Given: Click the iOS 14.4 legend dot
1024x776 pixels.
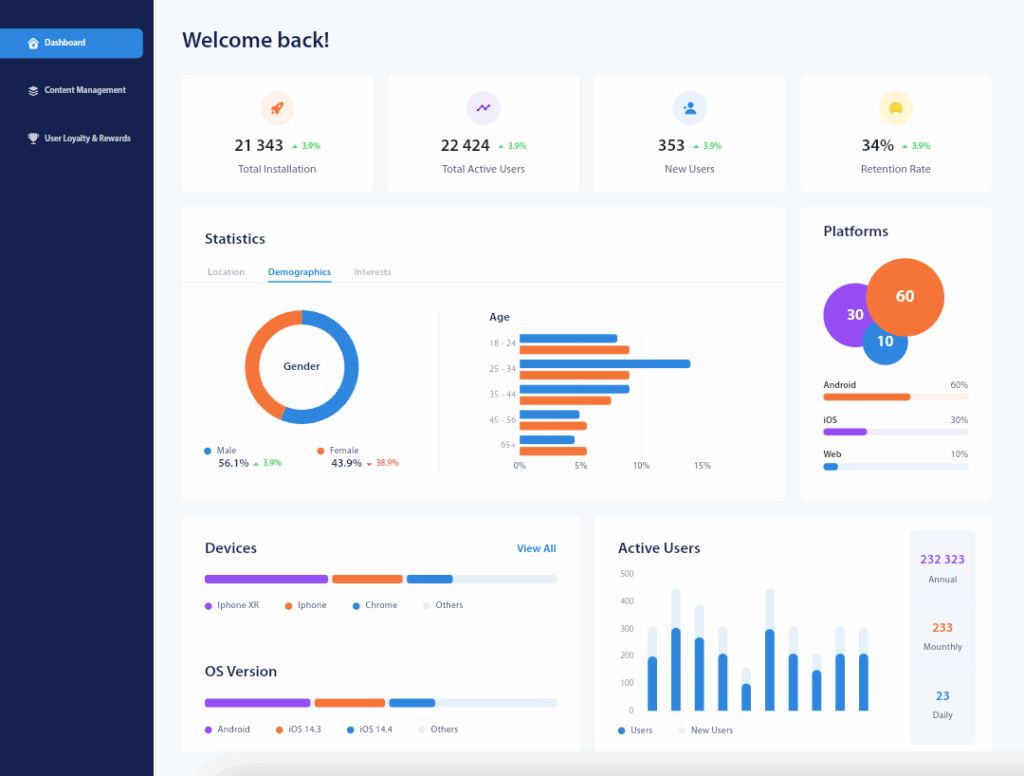Looking at the screenshot, I should pyautogui.click(x=351, y=730).
